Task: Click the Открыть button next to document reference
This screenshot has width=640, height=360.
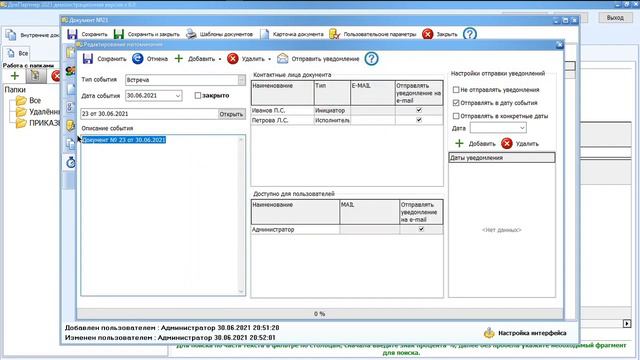Action: [231, 114]
